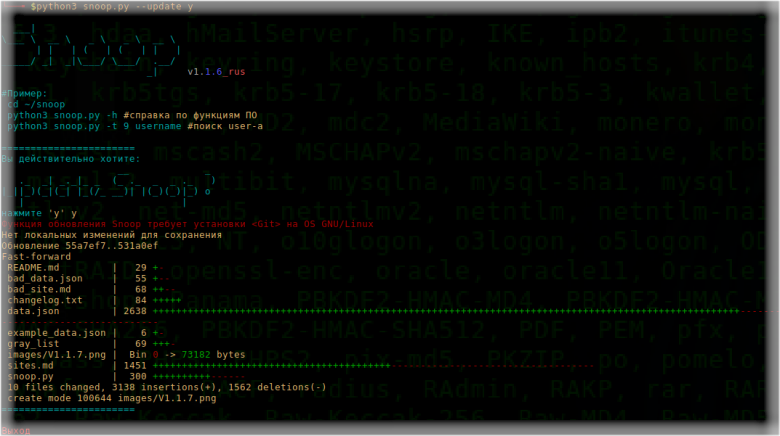Click the README.md file entry
This screenshot has width=780, height=436.
[x=33, y=268]
